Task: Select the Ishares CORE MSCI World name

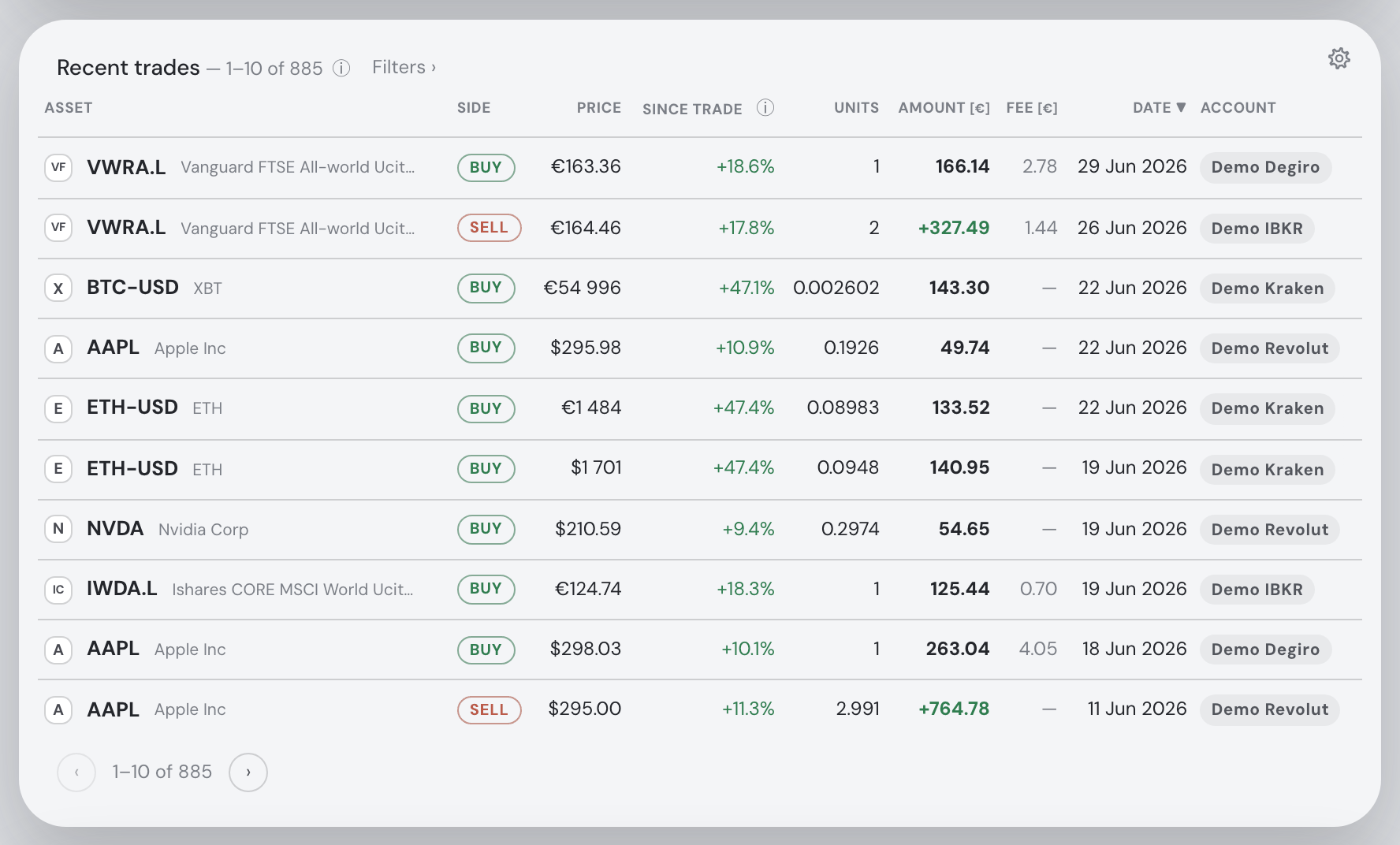Action: (292, 590)
